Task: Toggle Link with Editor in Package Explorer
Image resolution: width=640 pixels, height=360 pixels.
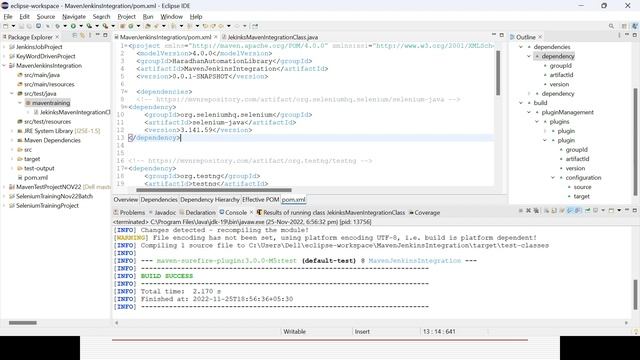Action: 82,36
